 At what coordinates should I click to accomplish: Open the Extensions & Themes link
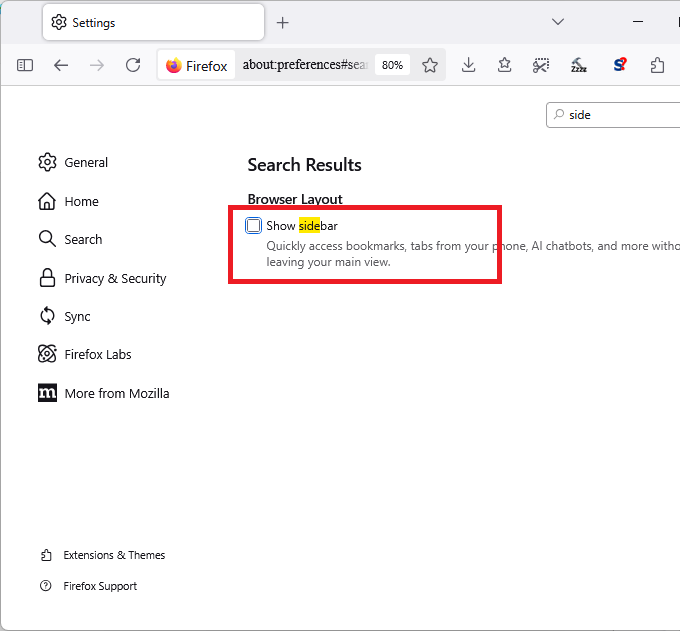pyautogui.click(x=103, y=555)
